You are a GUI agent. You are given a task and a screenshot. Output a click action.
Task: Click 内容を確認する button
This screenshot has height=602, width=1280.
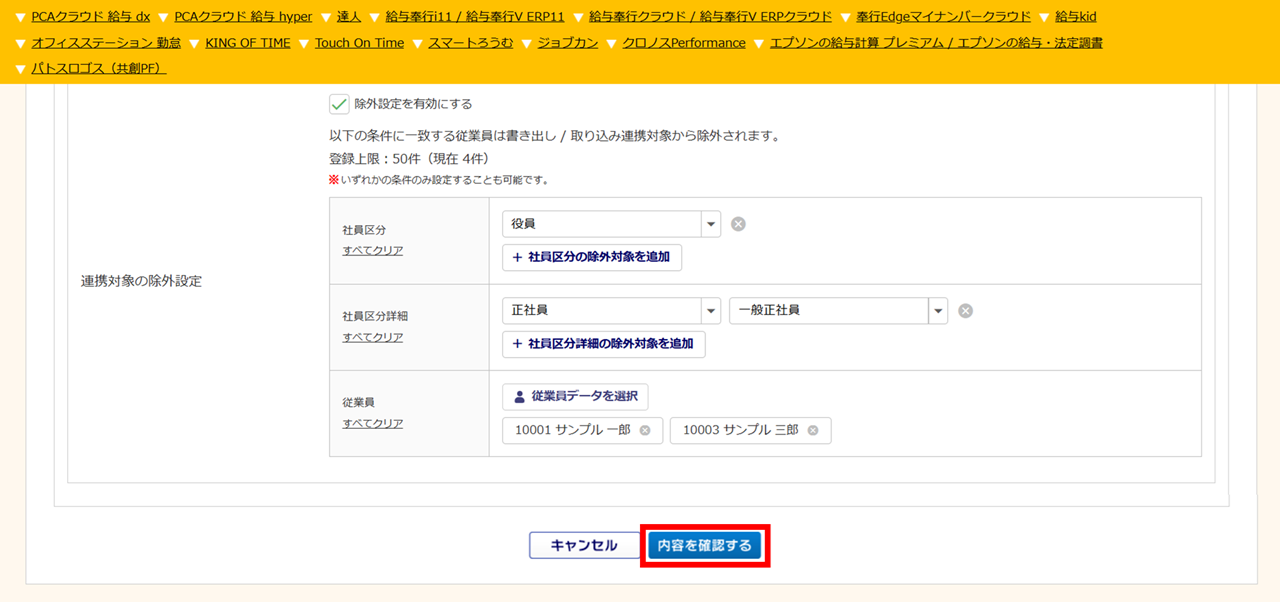705,546
